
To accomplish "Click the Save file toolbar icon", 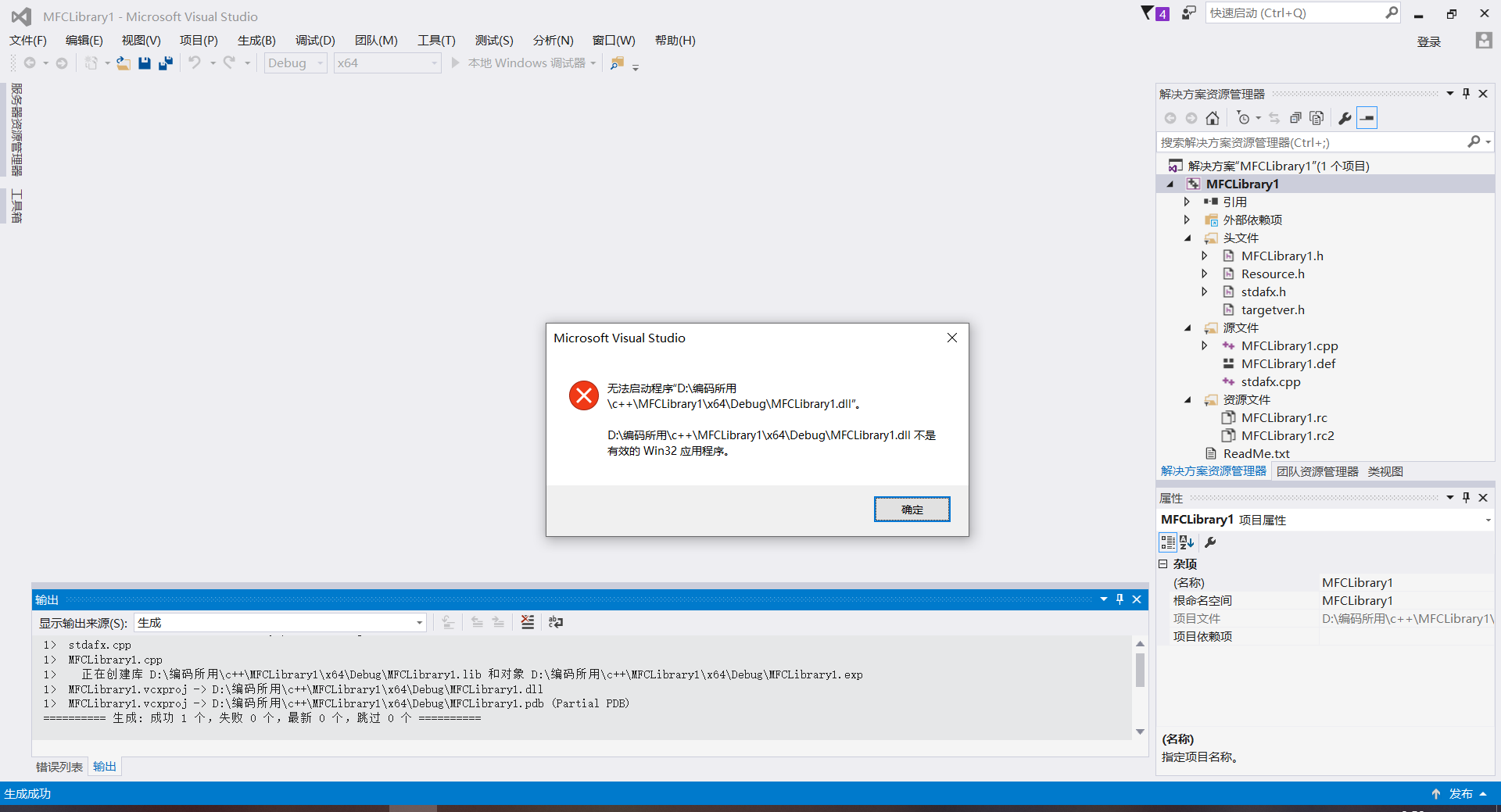I will 144,63.
